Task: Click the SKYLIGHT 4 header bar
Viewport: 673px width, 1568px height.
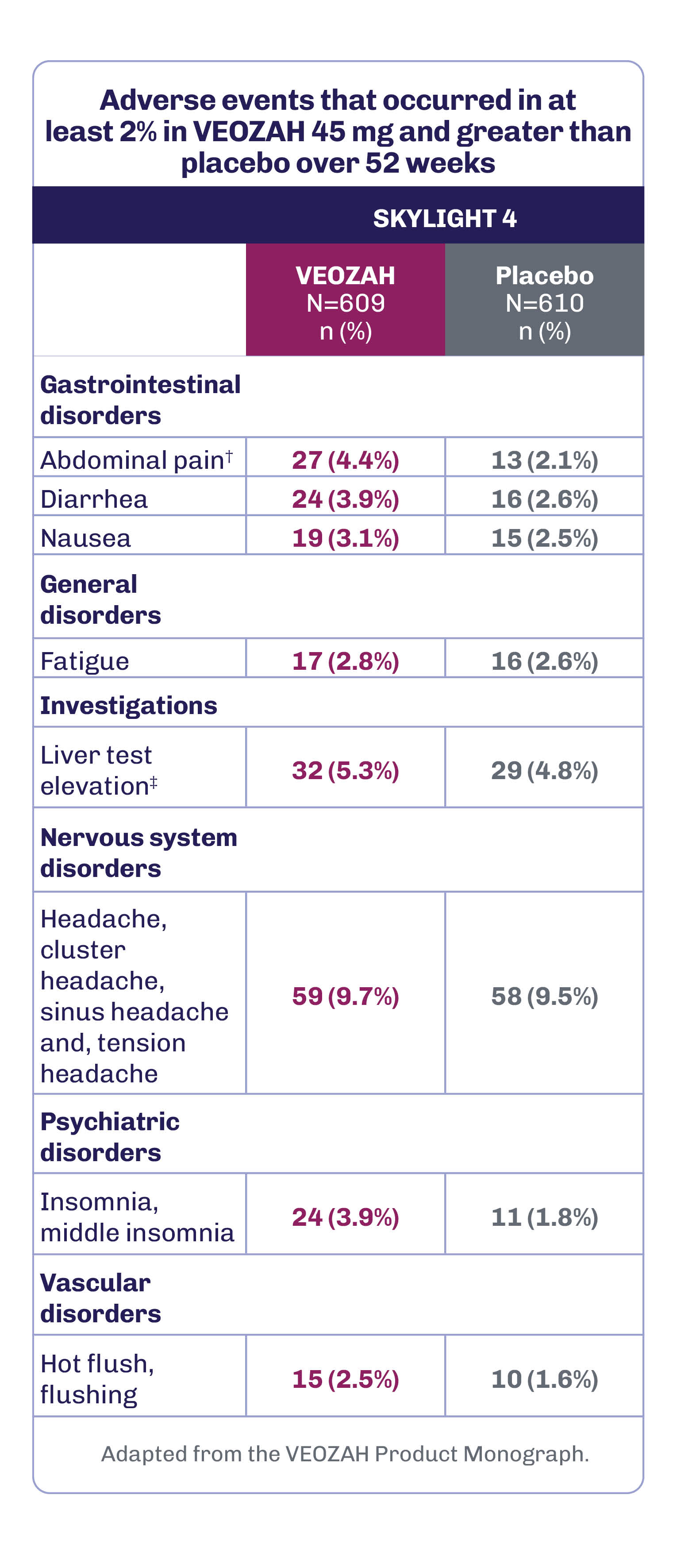Action: coord(444,218)
